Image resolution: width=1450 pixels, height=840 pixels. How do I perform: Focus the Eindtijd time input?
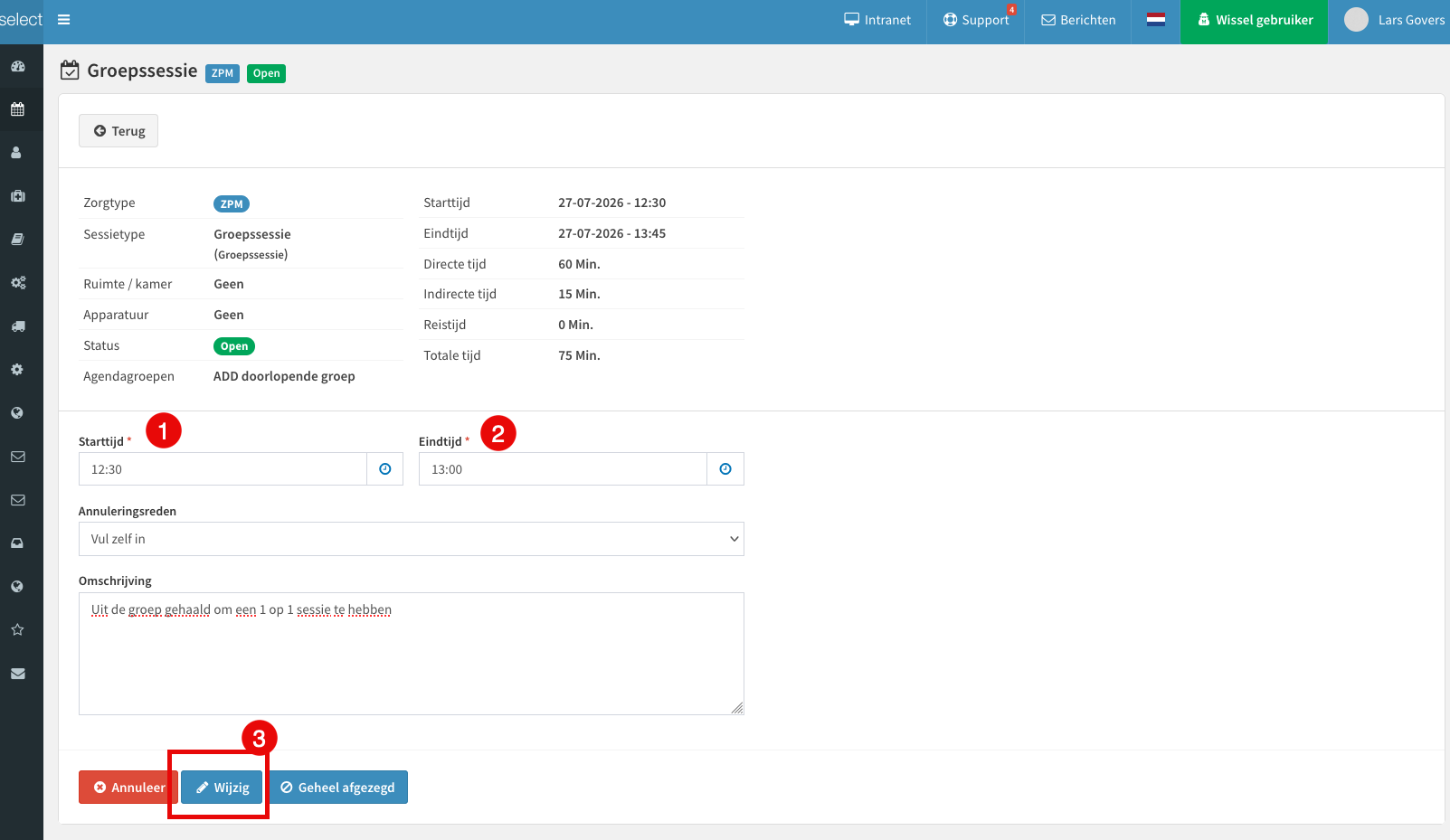tap(563, 469)
